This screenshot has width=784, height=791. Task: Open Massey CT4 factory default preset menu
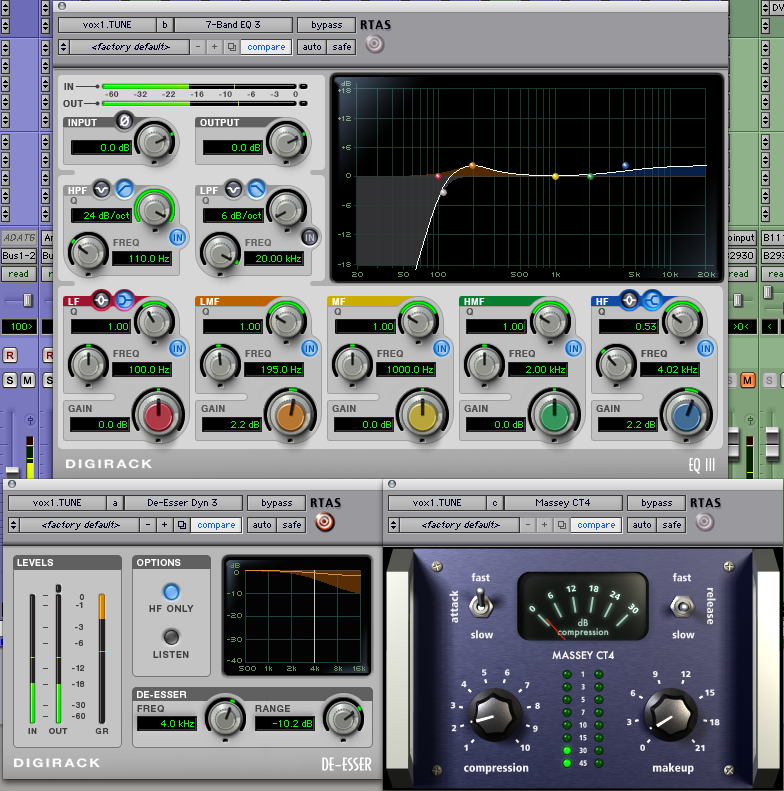pyautogui.click(x=461, y=525)
